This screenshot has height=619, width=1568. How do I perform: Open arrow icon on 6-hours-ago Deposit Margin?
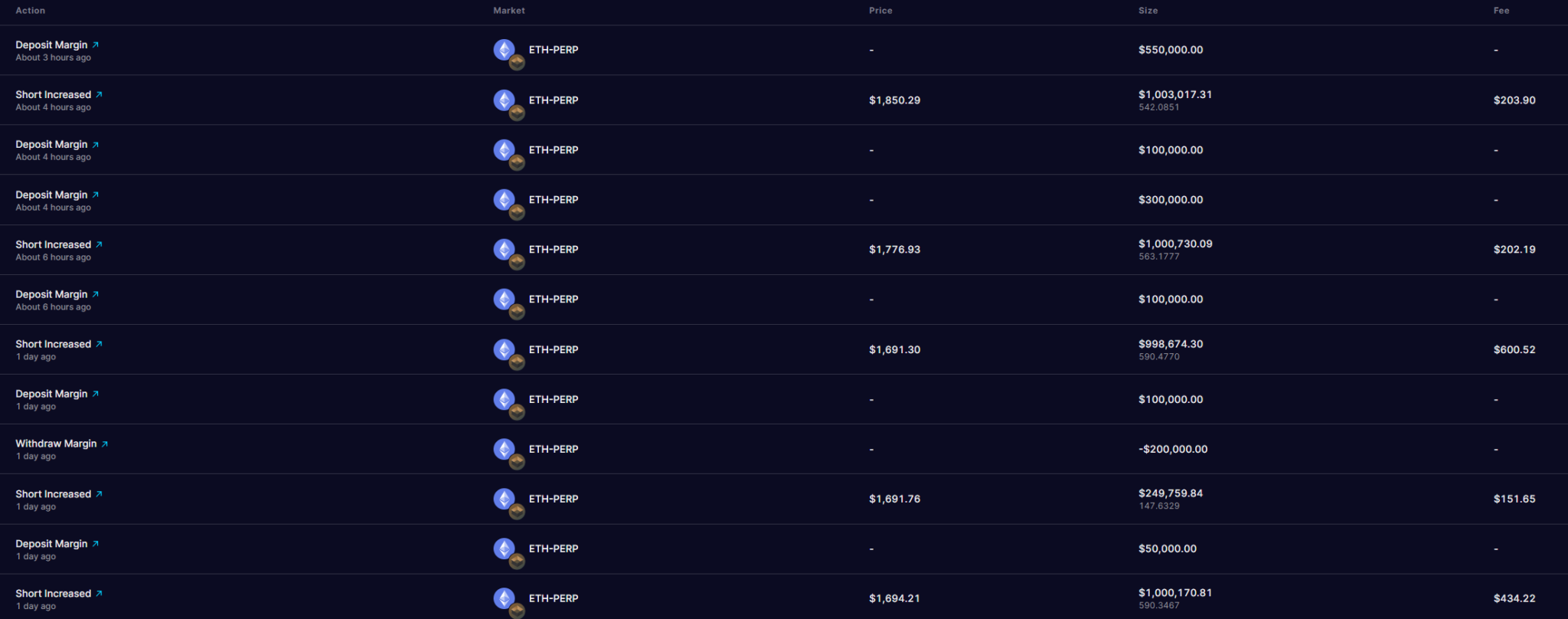[x=96, y=294]
